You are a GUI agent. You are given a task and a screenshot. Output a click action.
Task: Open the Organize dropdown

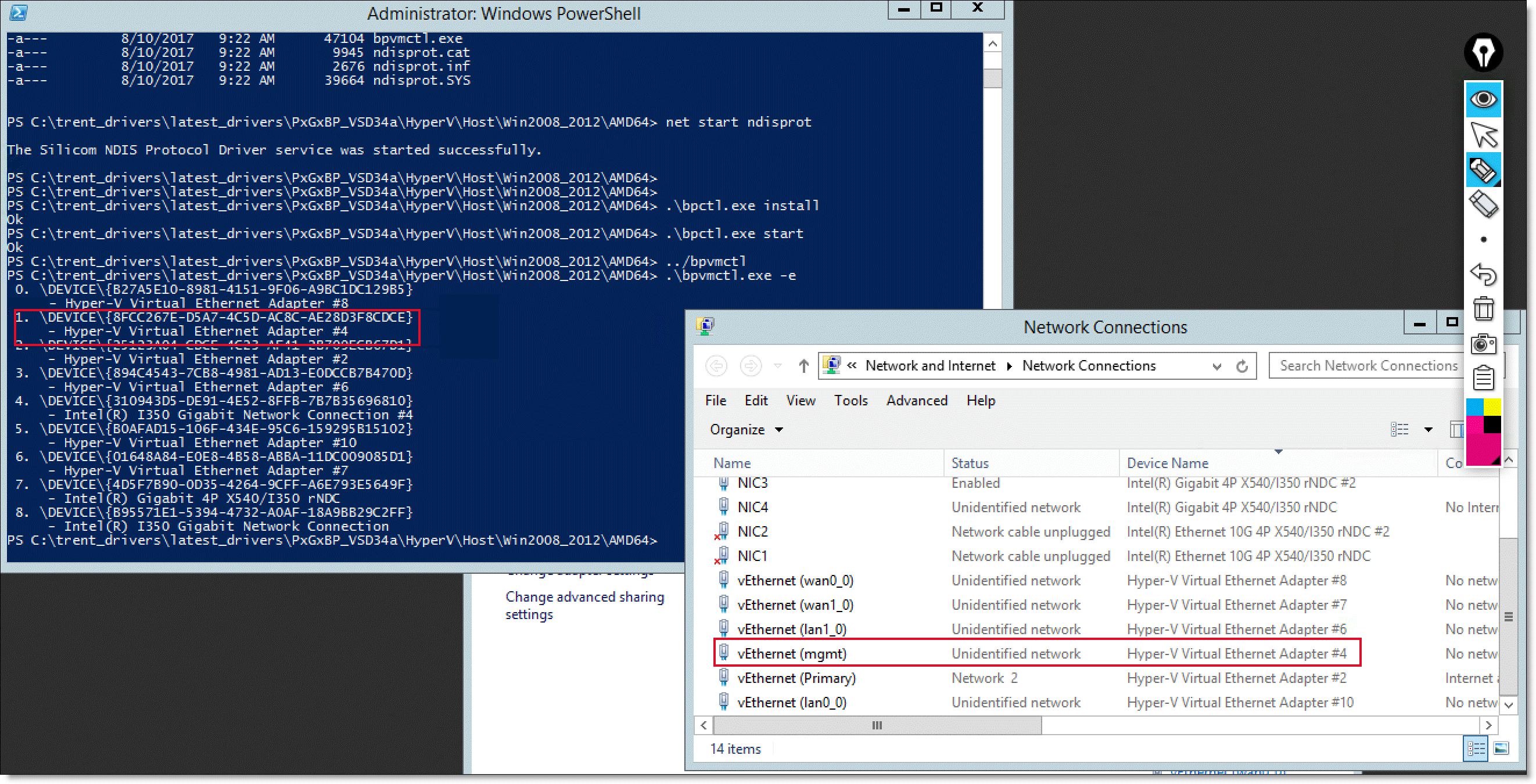745,430
